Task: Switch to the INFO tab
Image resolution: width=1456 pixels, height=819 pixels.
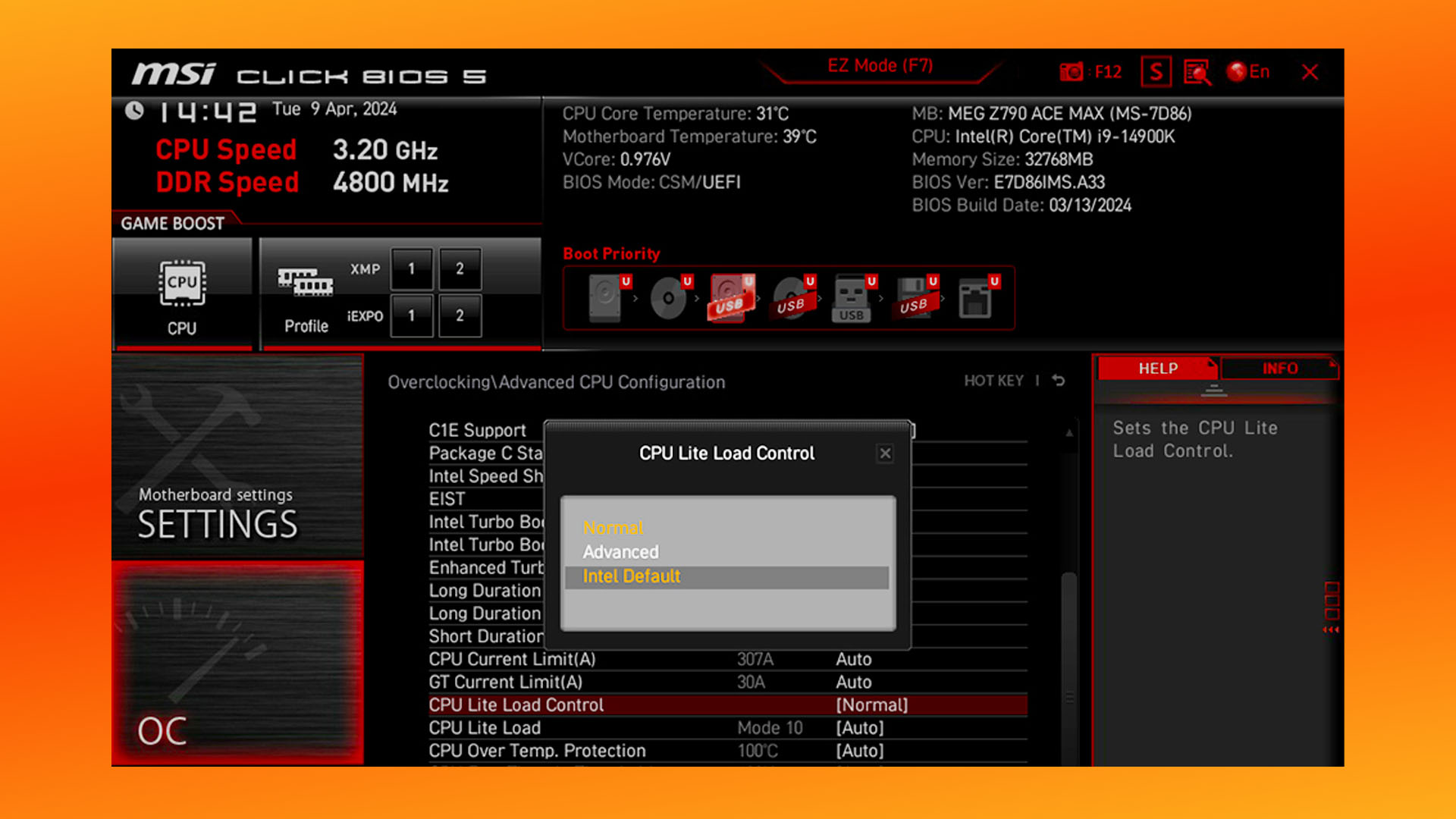Action: (1279, 369)
